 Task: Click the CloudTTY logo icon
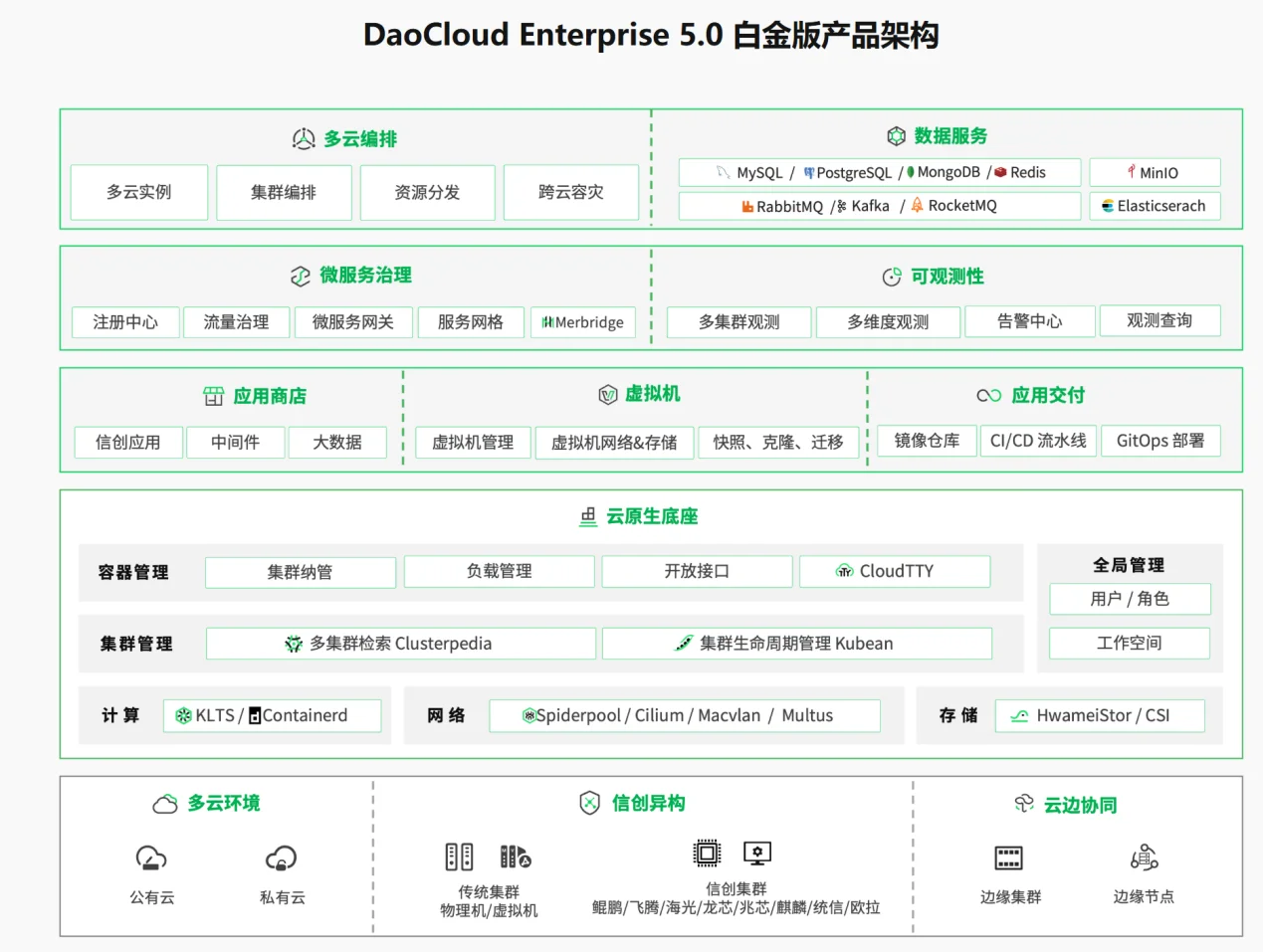point(845,571)
